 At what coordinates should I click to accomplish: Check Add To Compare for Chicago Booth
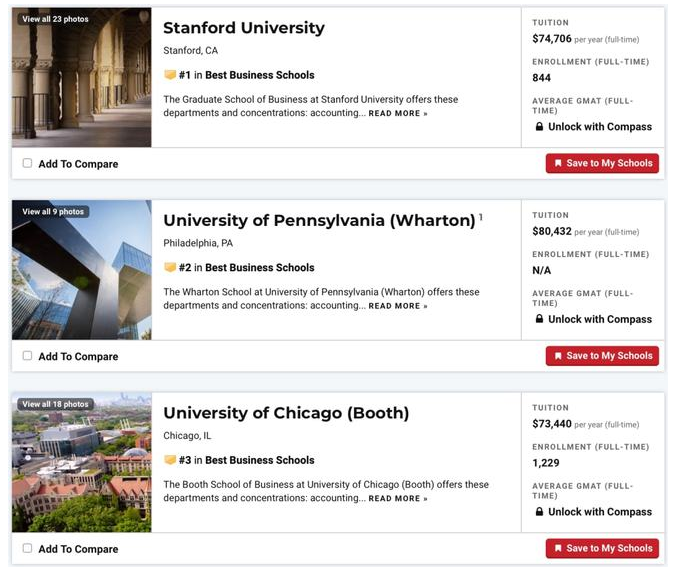[x=27, y=548]
